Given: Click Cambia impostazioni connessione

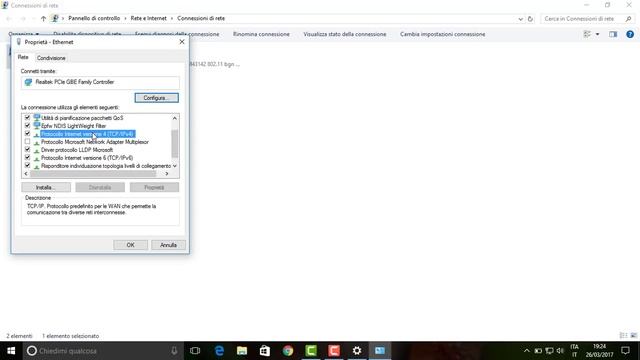Looking at the screenshot, I should (442, 34).
